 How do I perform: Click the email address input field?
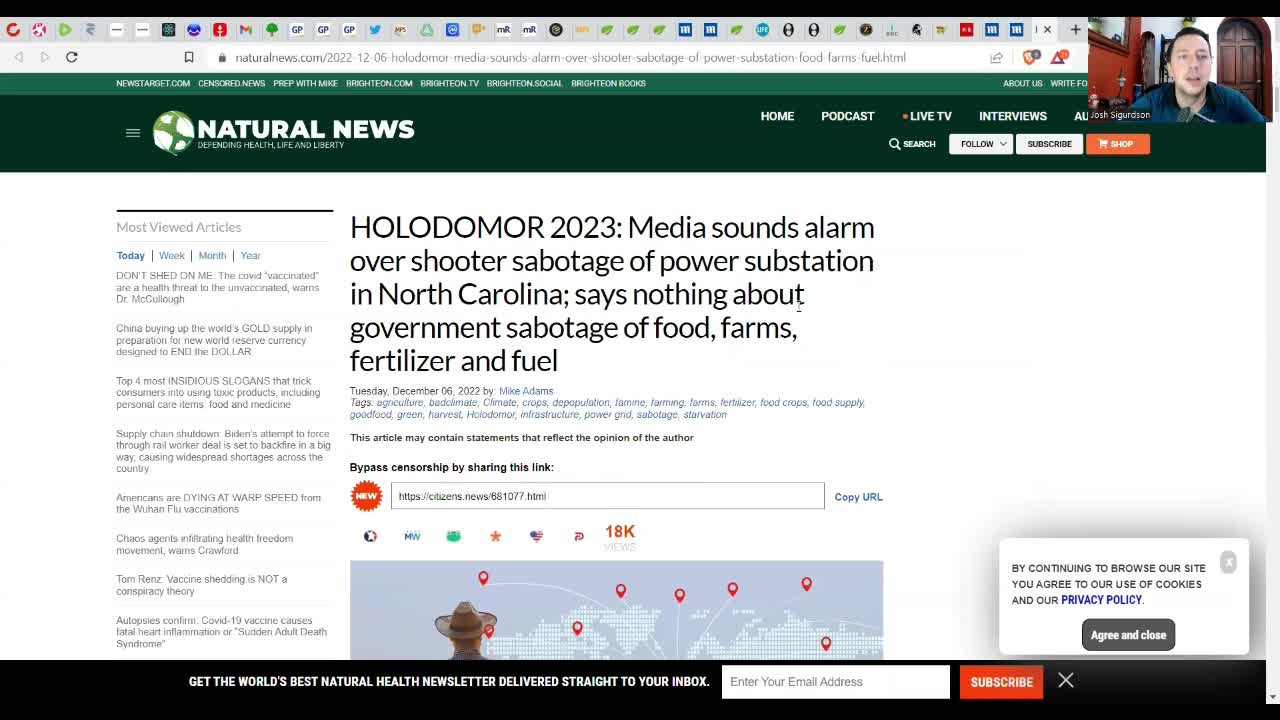click(835, 682)
